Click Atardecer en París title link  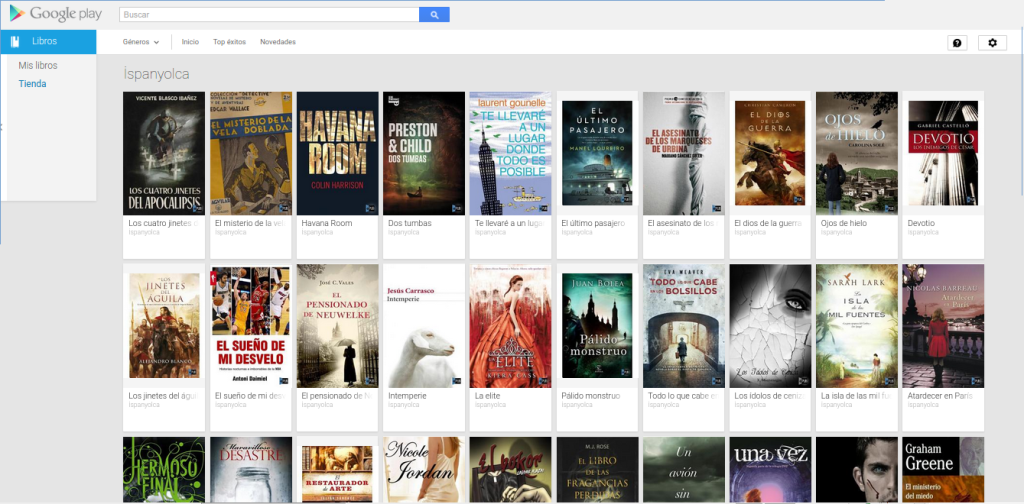(x=940, y=396)
